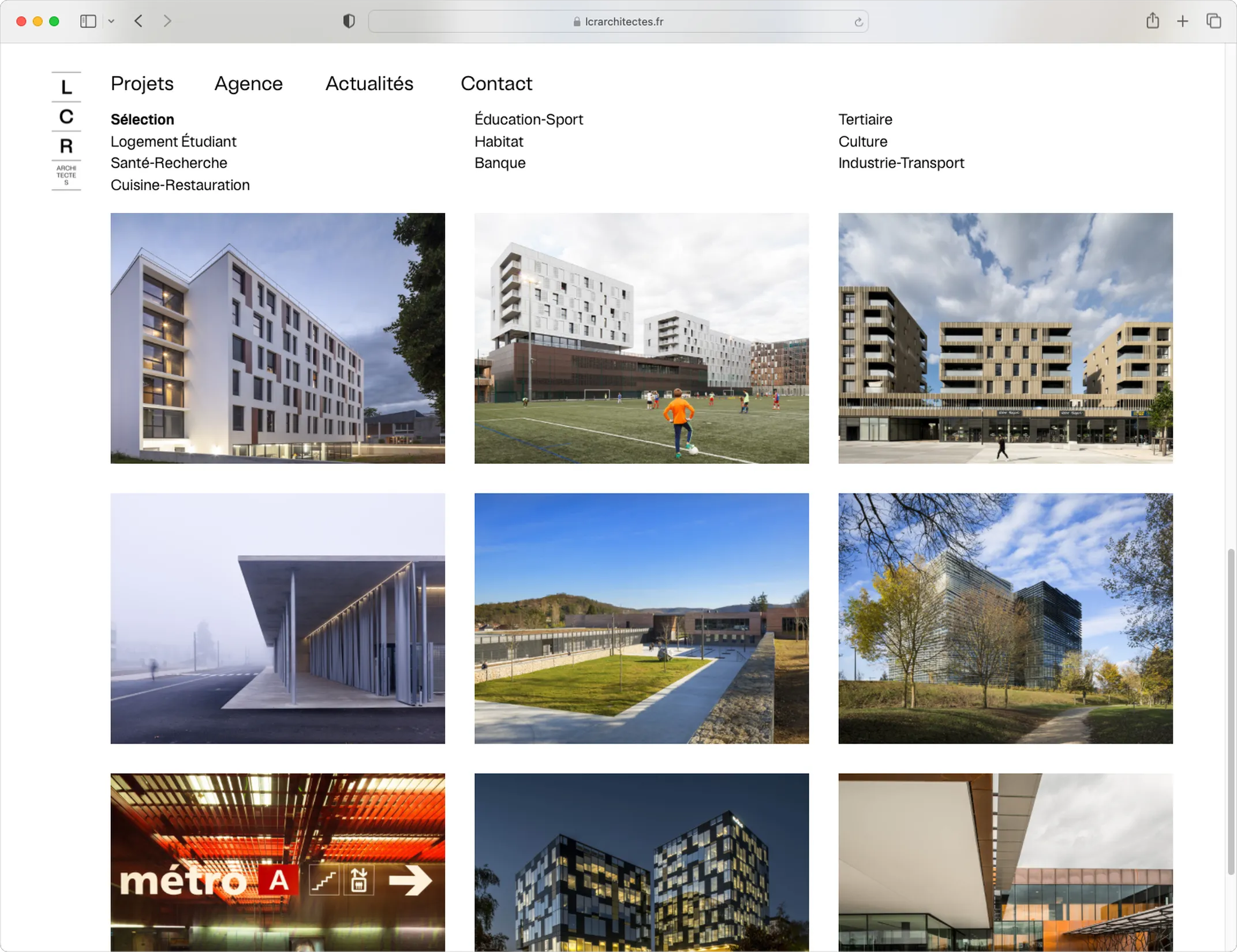Go back with the back arrow

[x=139, y=21]
